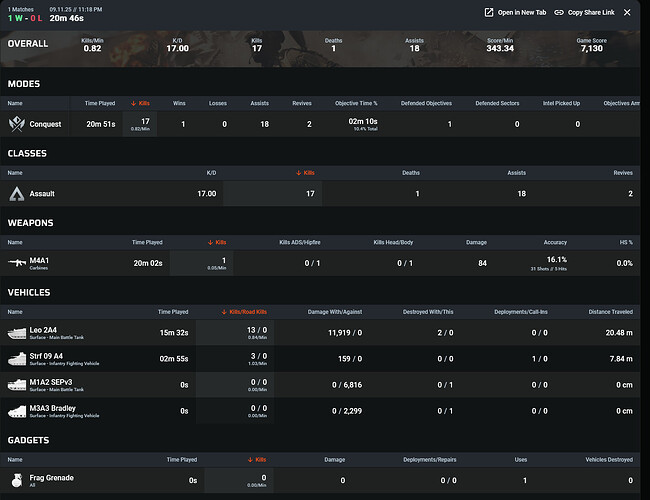This screenshot has width=650, height=500.
Task: Click the M3A3 Bradley vehicle icon
Action: 18,408
